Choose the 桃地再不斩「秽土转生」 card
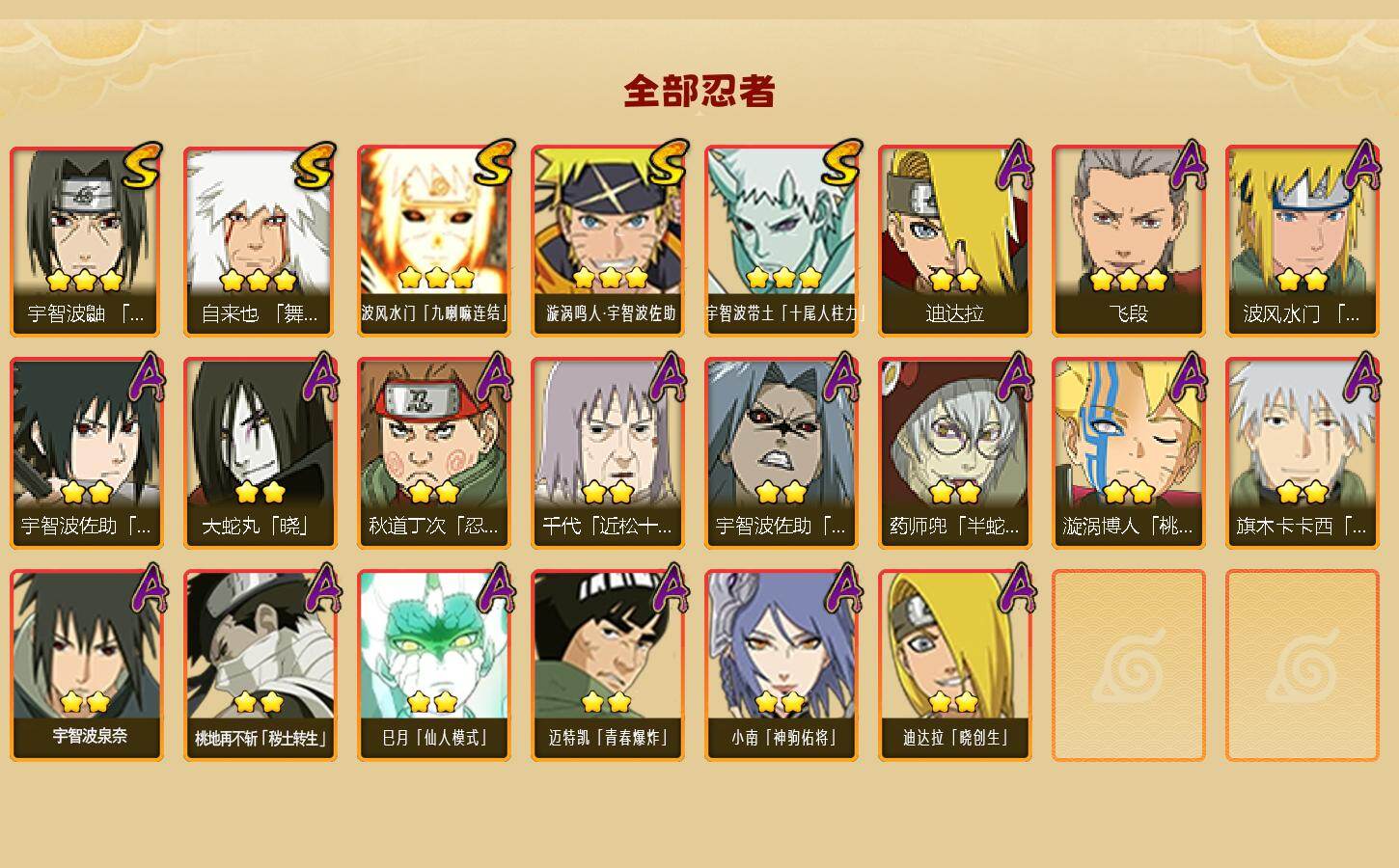 click(260, 665)
